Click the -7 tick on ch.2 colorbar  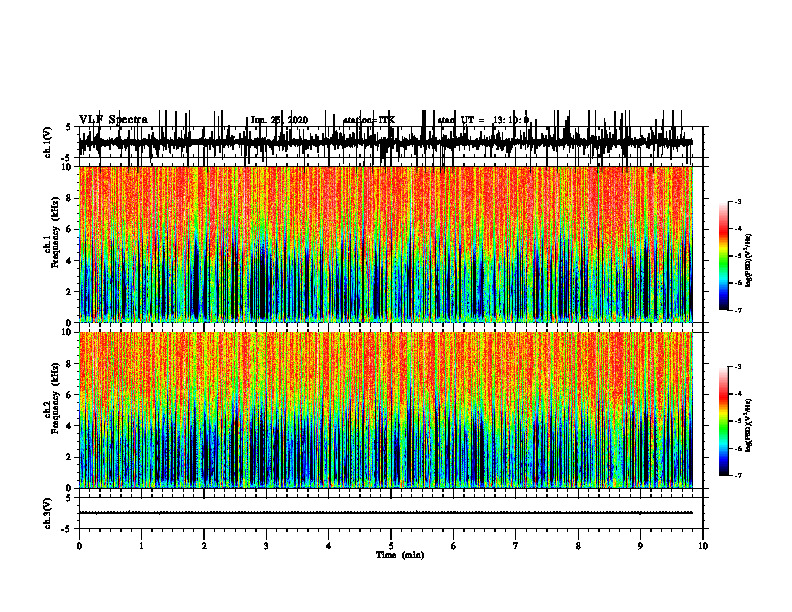738,476
